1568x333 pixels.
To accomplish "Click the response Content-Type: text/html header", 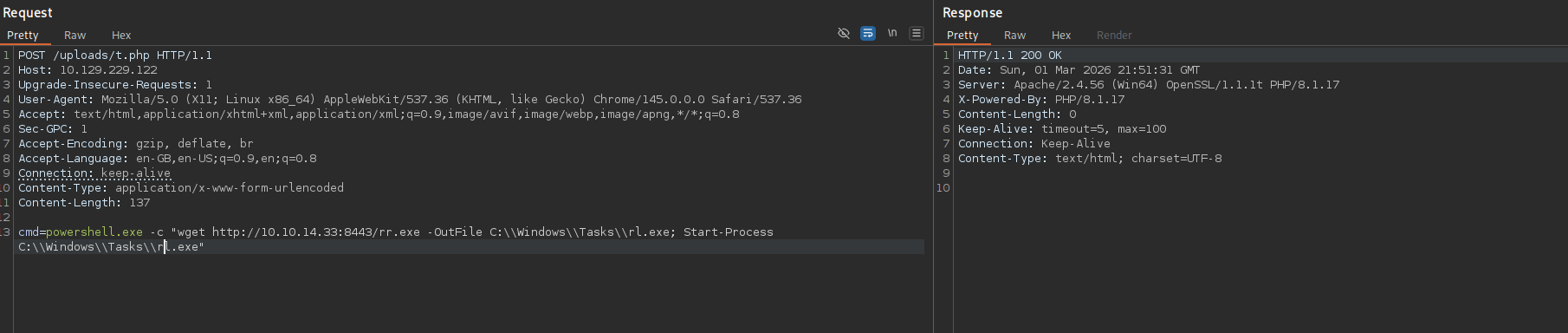I will coord(1090,158).
